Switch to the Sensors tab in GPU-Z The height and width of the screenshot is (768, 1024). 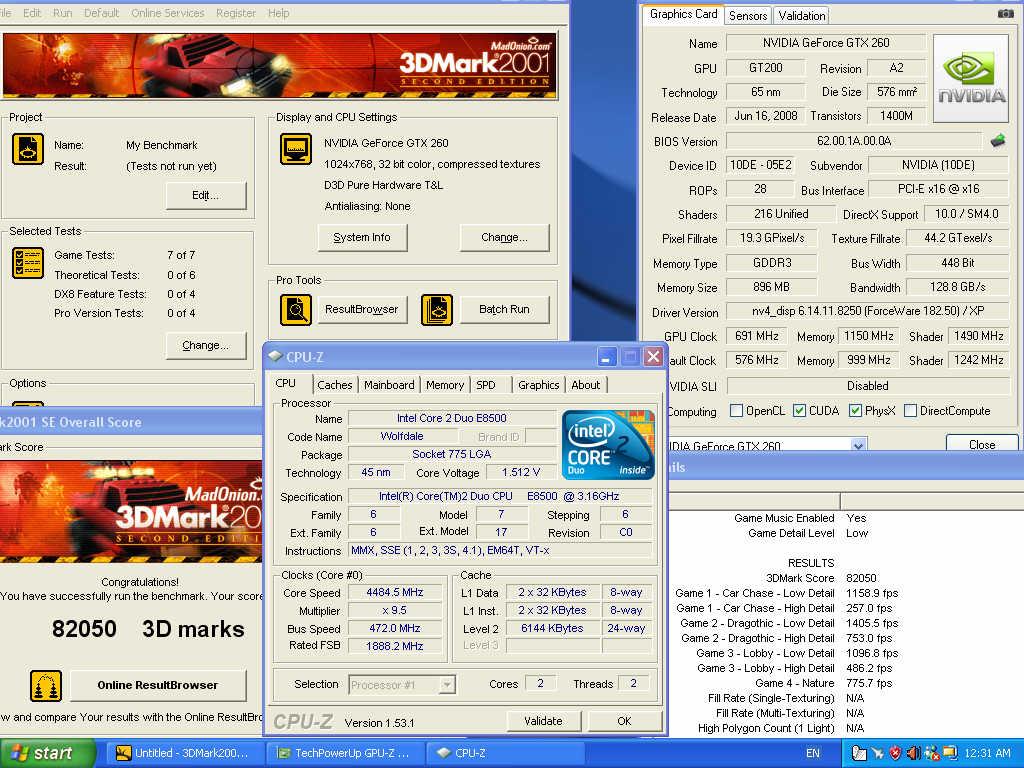click(x=748, y=15)
